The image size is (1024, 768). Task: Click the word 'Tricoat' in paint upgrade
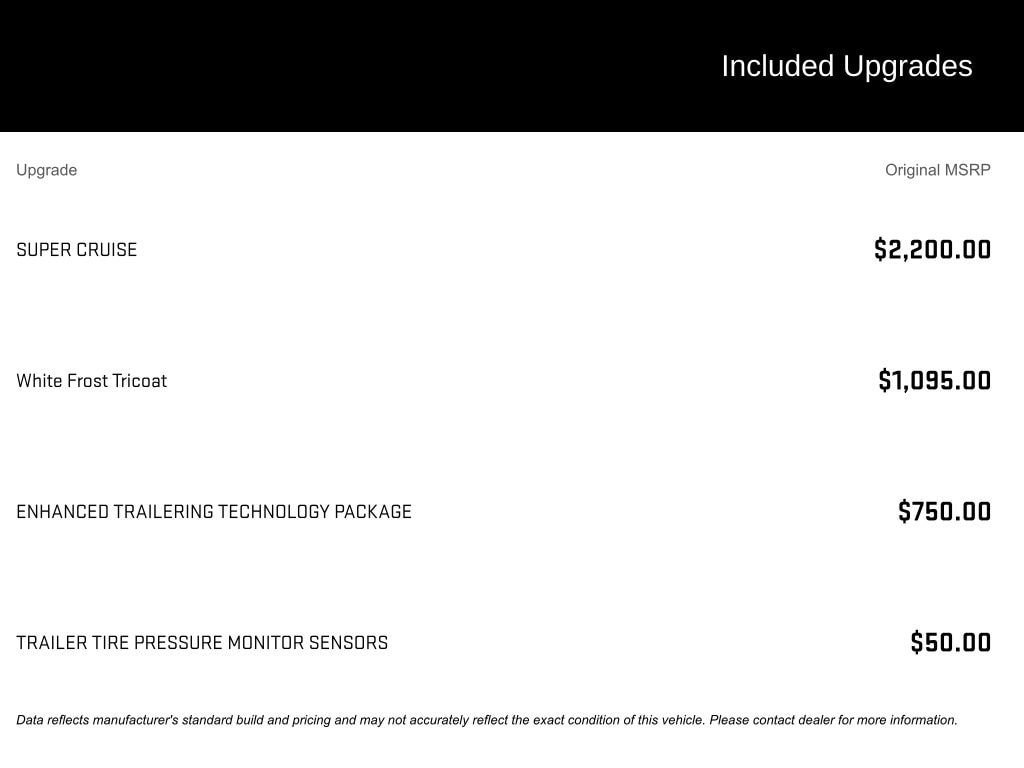[x=139, y=381]
